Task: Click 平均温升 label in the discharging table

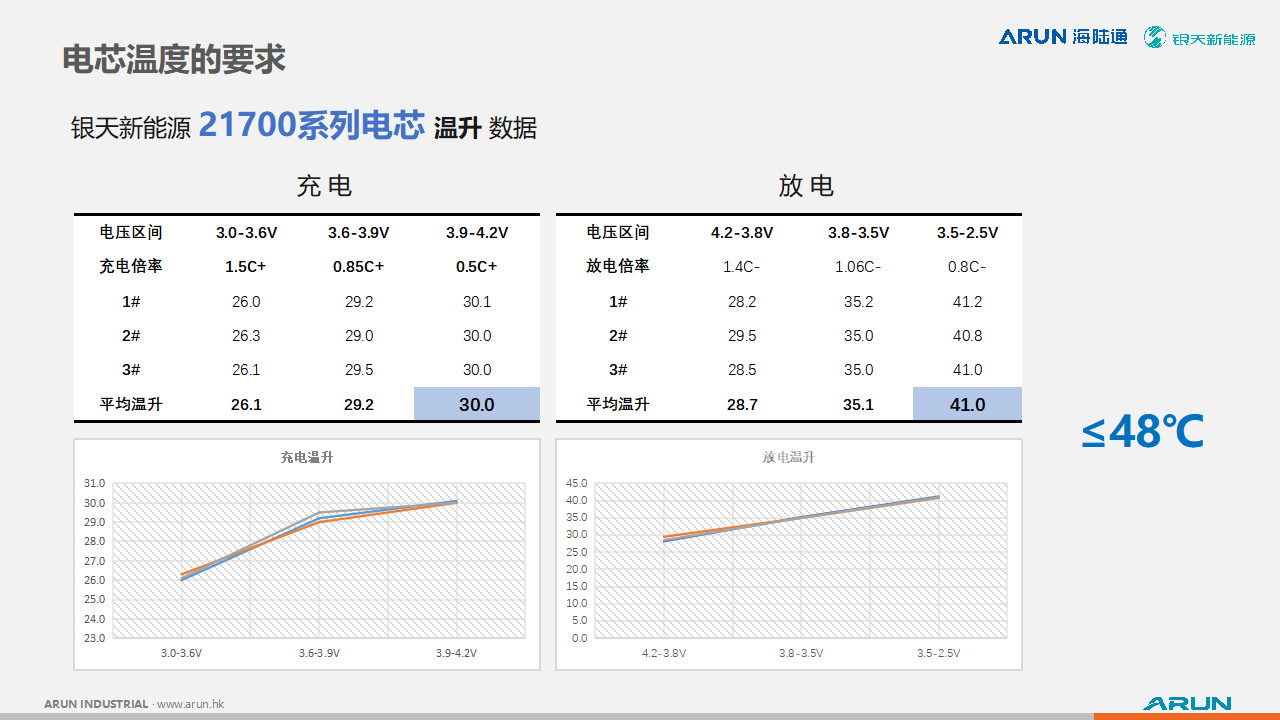Action: coord(618,404)
